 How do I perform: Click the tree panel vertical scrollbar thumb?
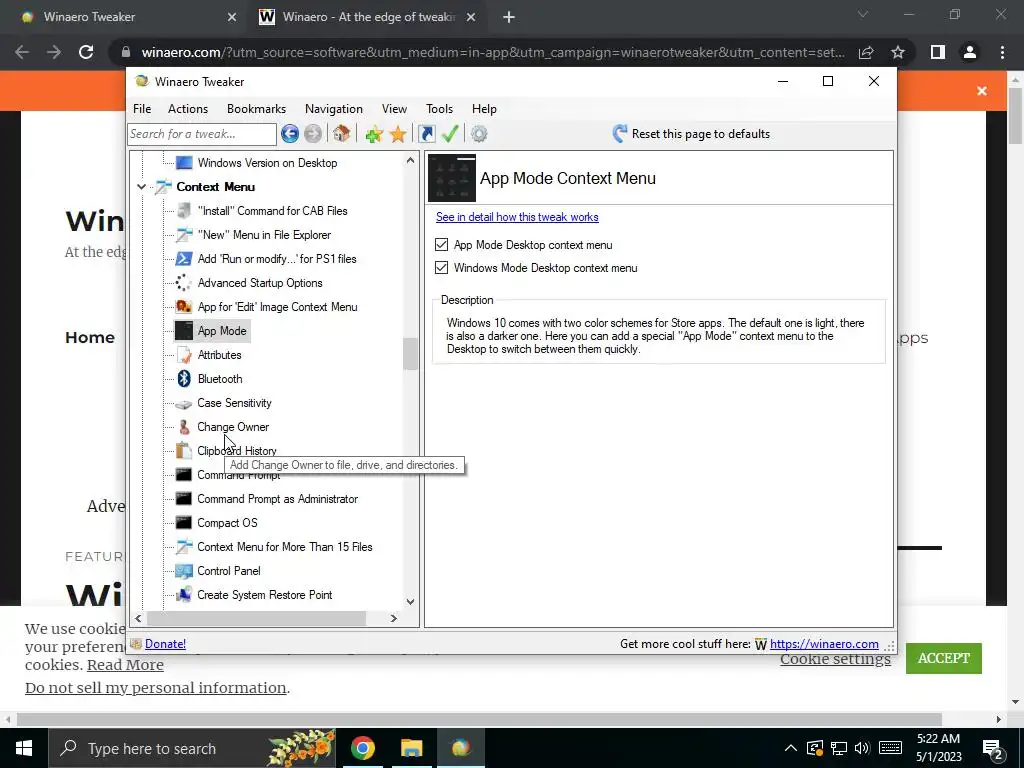(x=410, y=353)
